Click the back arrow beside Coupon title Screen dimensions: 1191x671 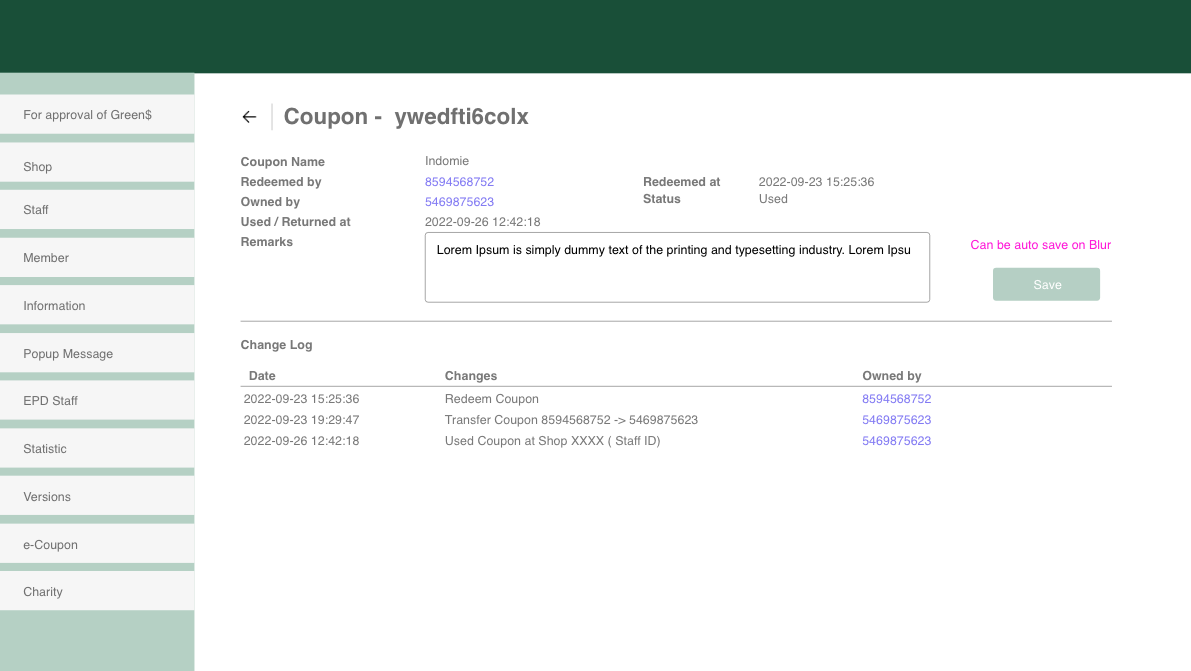[249, 117]
